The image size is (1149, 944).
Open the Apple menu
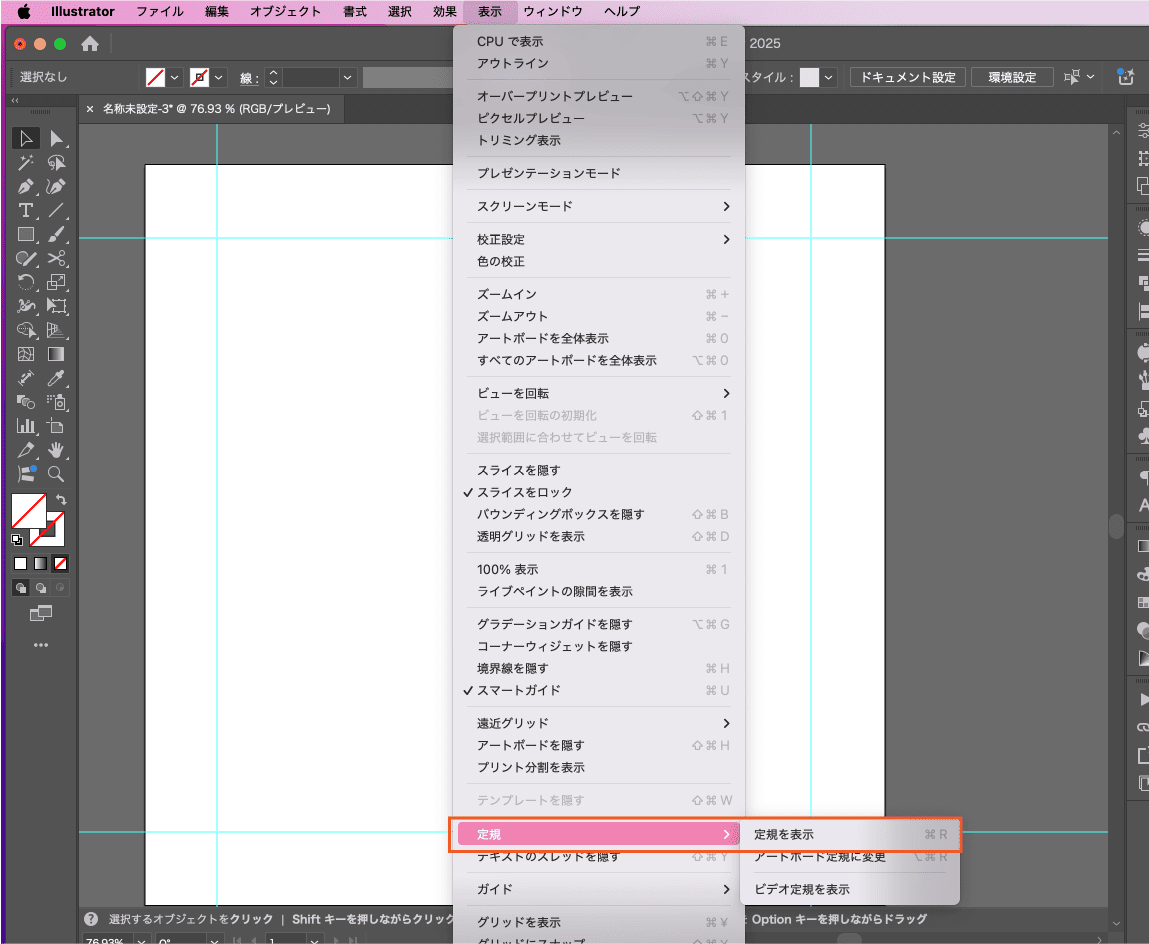pos(24,11)
